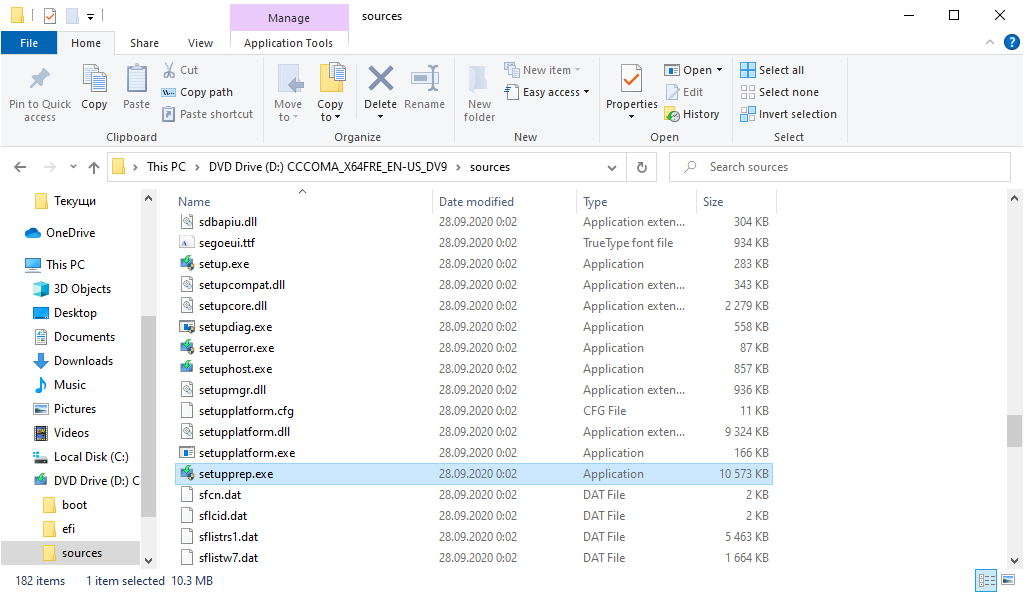Viewport: 1024px width, 593px height.
Task: Open 3D Objects in navigation pane
Action: [x=72, y=289]
